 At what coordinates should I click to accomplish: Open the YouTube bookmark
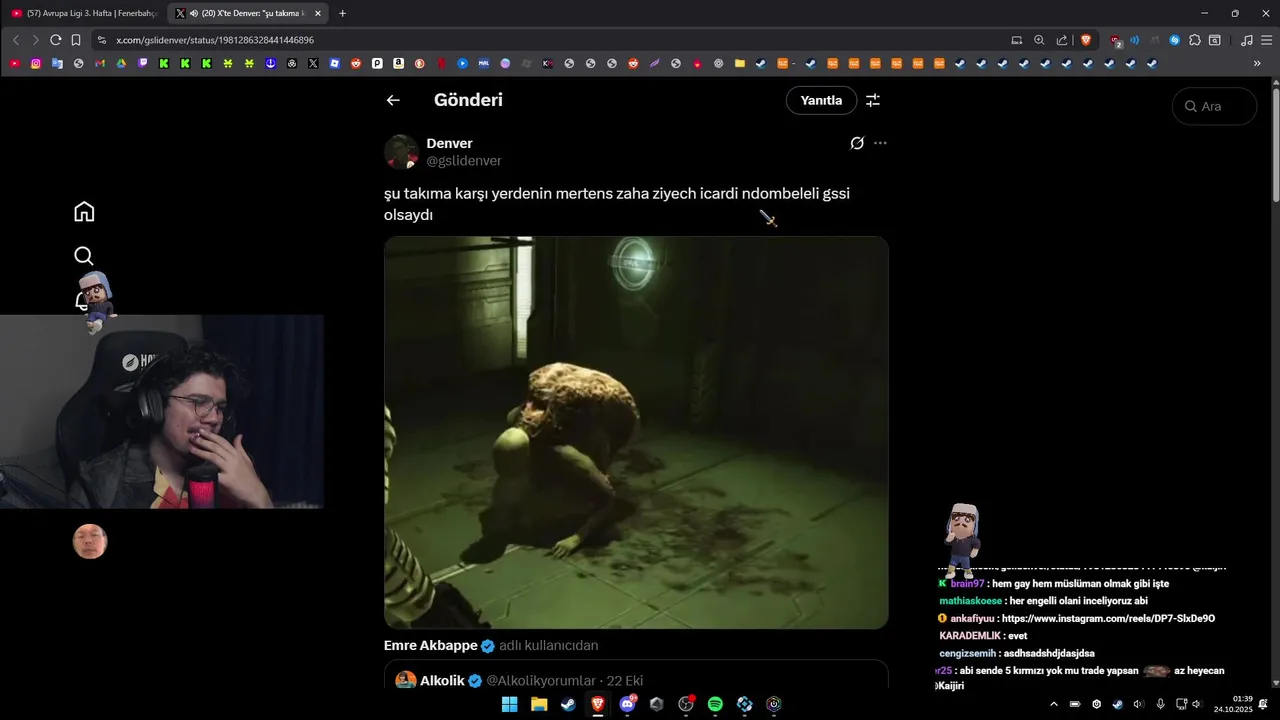click(15, 63)
